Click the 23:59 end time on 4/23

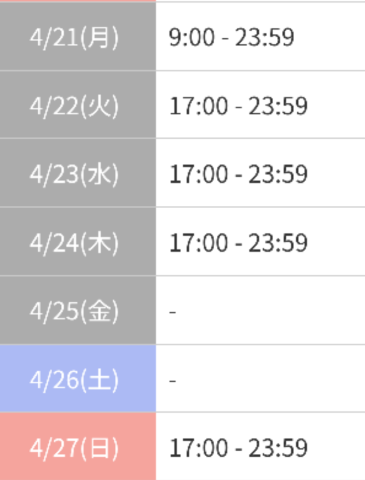point(278,174)
